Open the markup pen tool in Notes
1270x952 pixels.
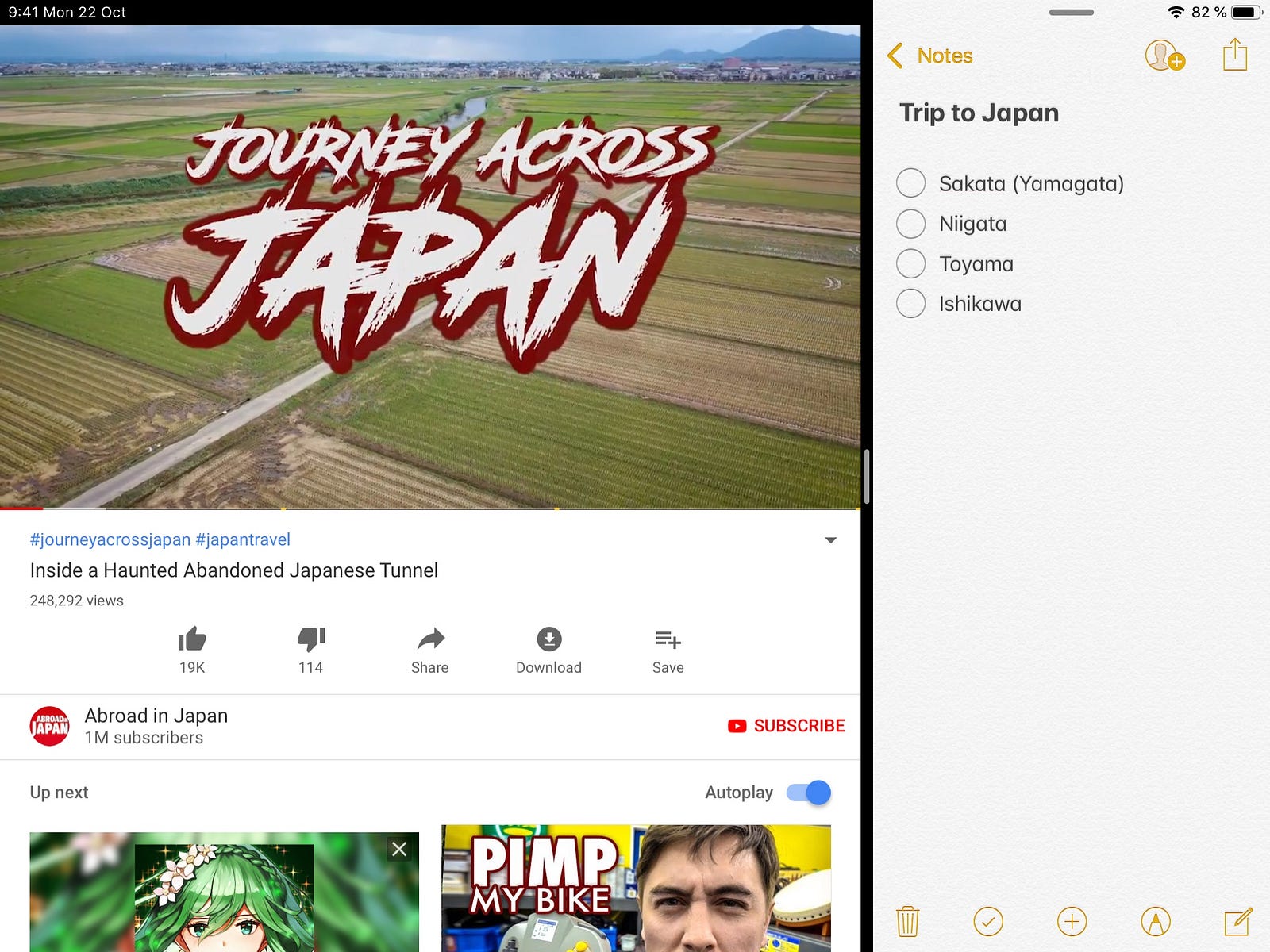coord(1156,921)
